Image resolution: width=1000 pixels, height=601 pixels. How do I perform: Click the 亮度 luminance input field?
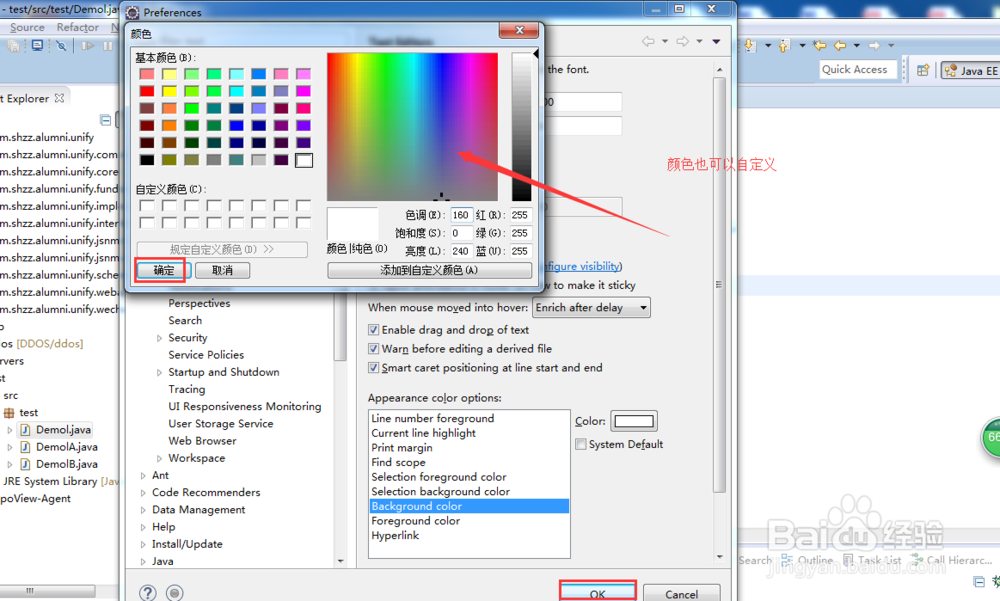pyautogui.click(x=460, y=251)
